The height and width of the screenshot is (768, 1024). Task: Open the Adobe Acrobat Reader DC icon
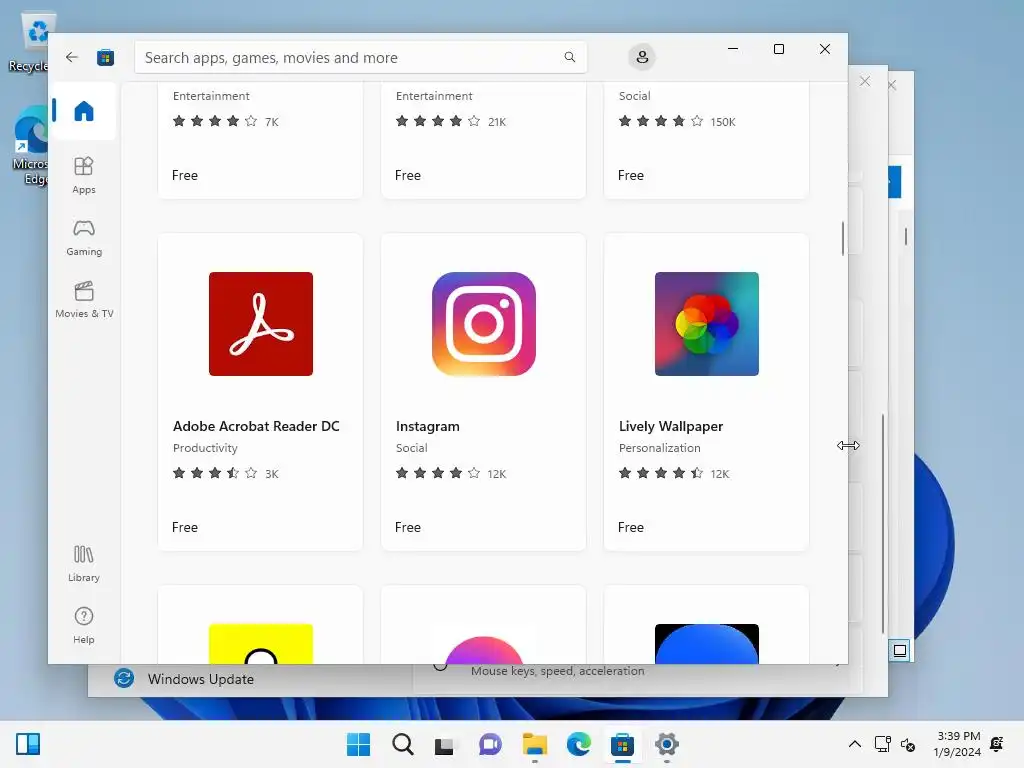(x=261, y=324)
